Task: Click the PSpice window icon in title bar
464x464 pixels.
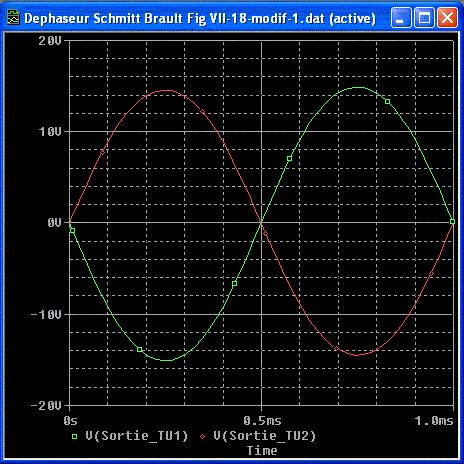Action: tap(13, 17)
